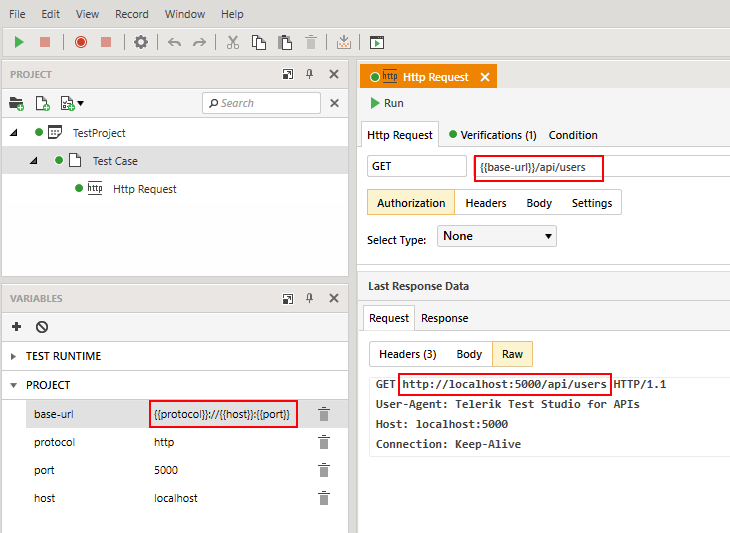Click the host value localhost

[176, 498]
